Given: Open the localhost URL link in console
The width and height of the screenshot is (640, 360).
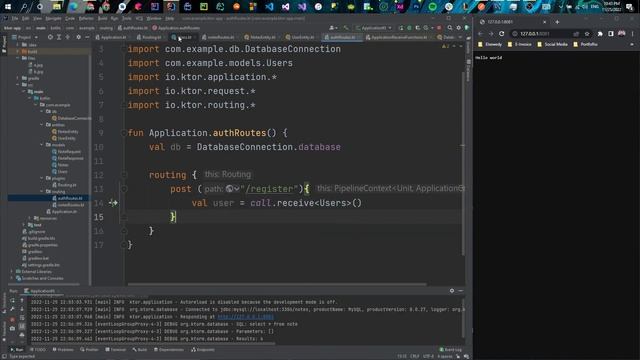Looking at the screenshot, I should (x=246, y=317).
